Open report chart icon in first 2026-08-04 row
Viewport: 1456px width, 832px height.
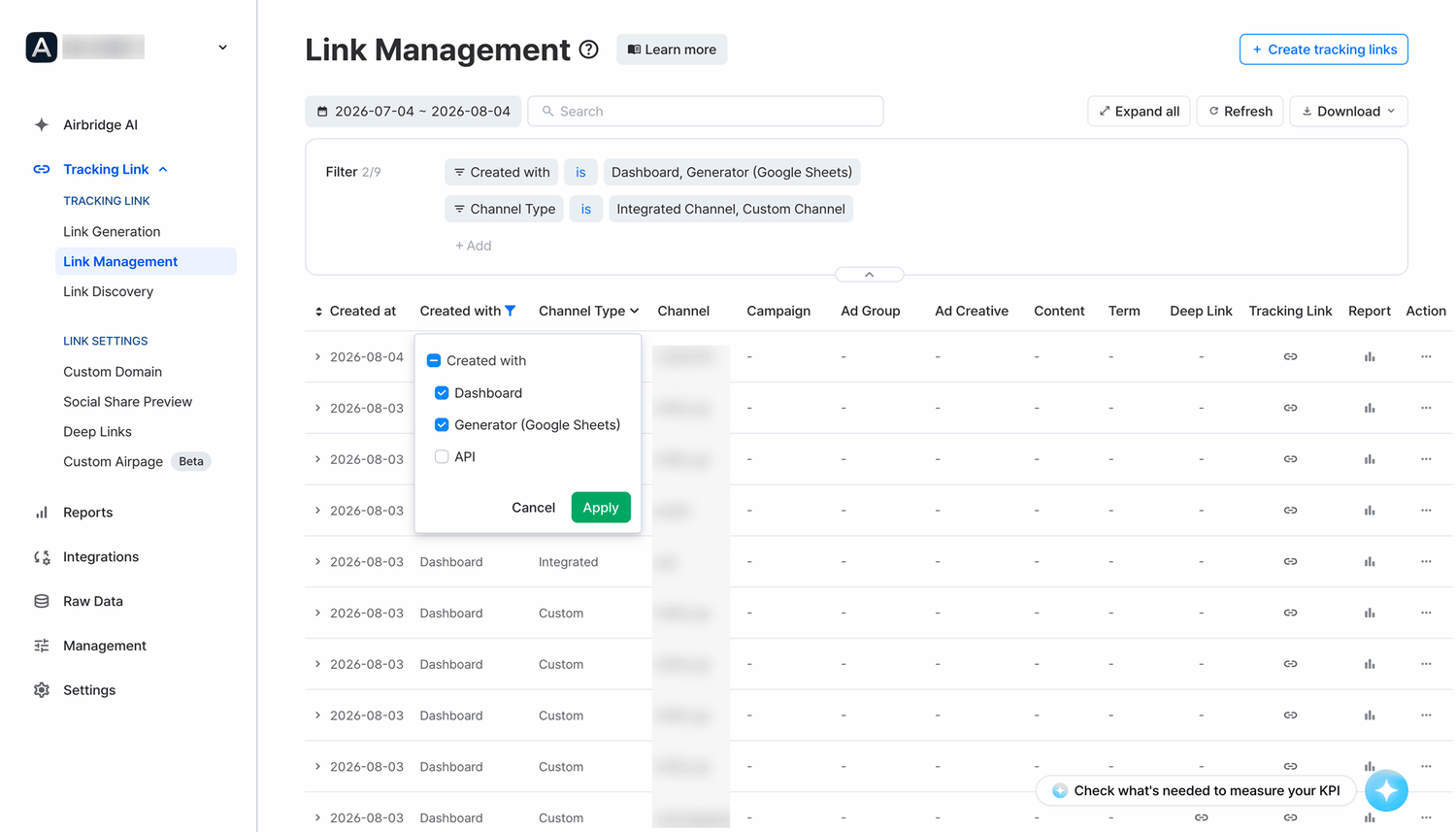click(1370, 356)
